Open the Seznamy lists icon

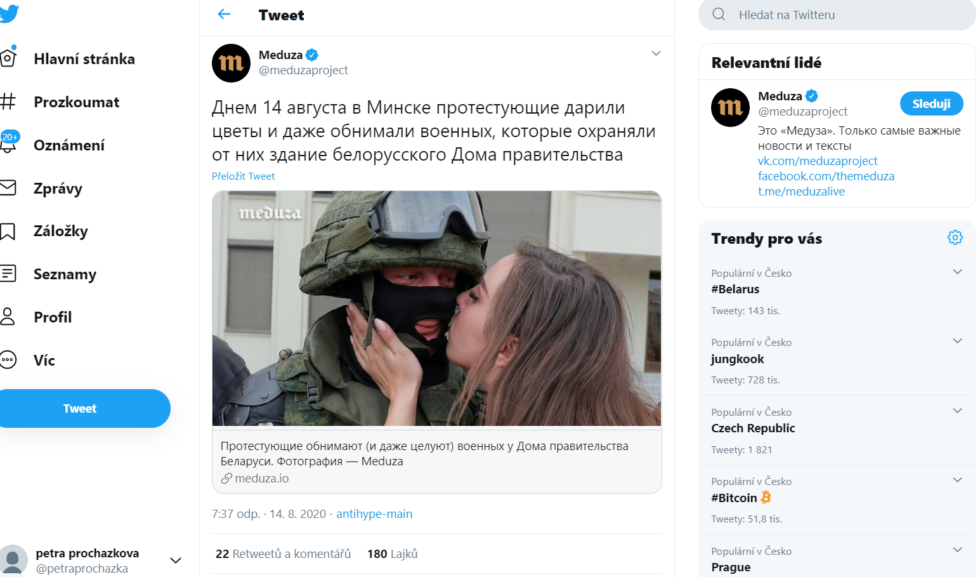8,274
